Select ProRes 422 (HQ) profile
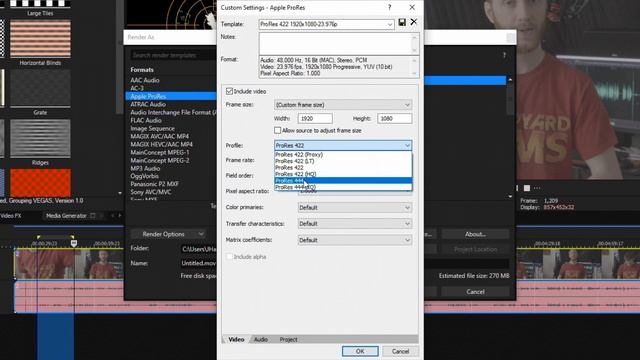Screen dimensions: 640x360 (x=343, y=174)
